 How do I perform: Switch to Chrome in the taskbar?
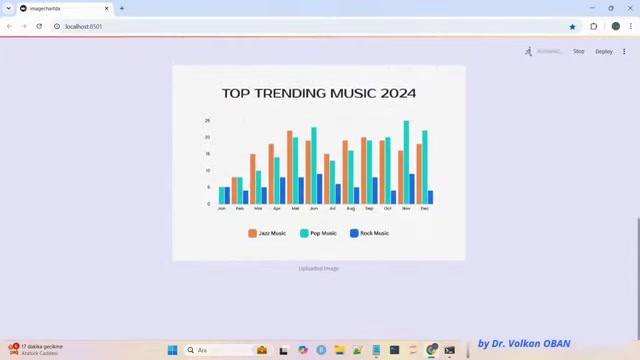(431, 350)
